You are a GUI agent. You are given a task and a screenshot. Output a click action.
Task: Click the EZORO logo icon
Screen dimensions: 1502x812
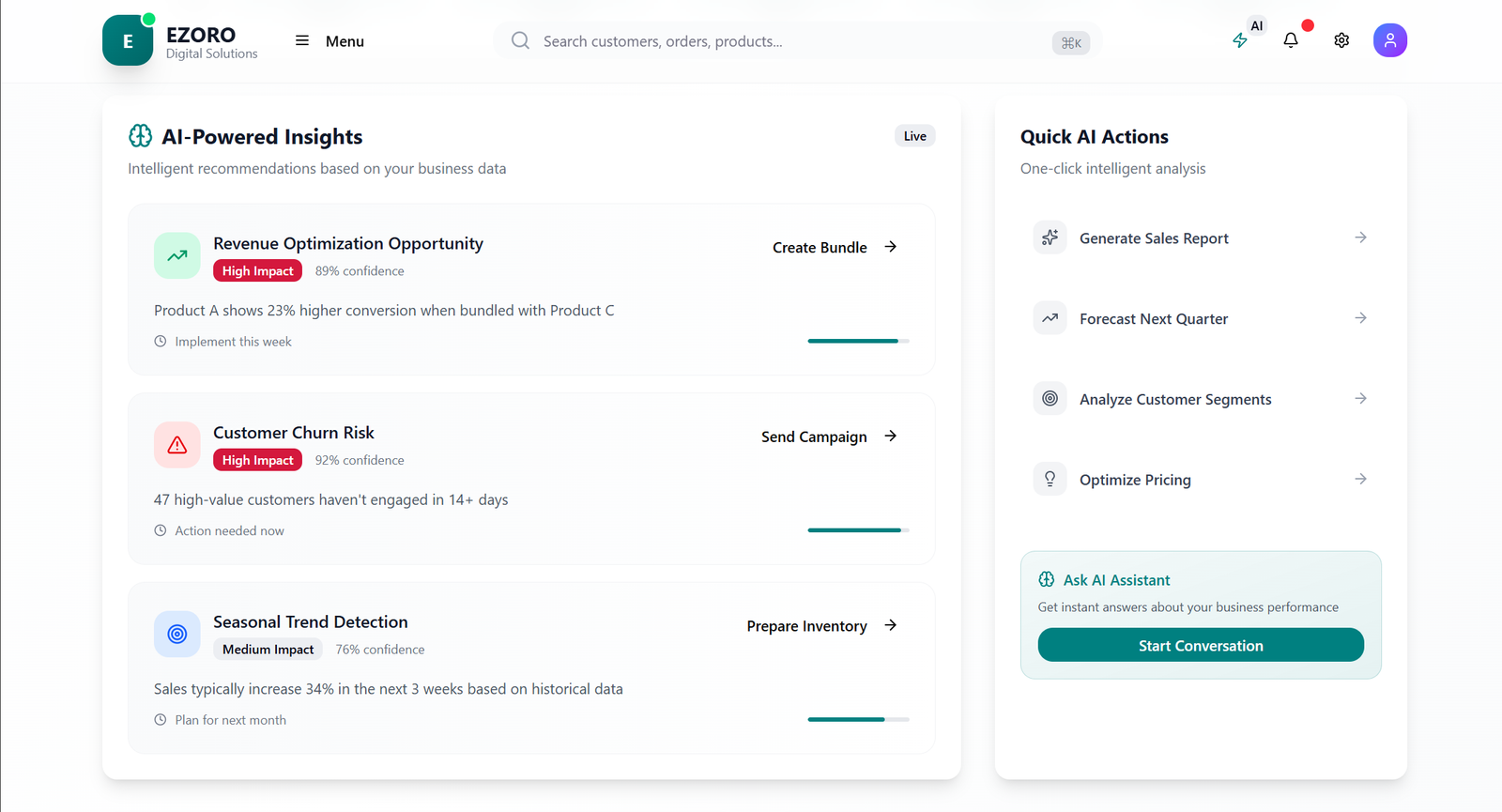click(x=128, y=40)
